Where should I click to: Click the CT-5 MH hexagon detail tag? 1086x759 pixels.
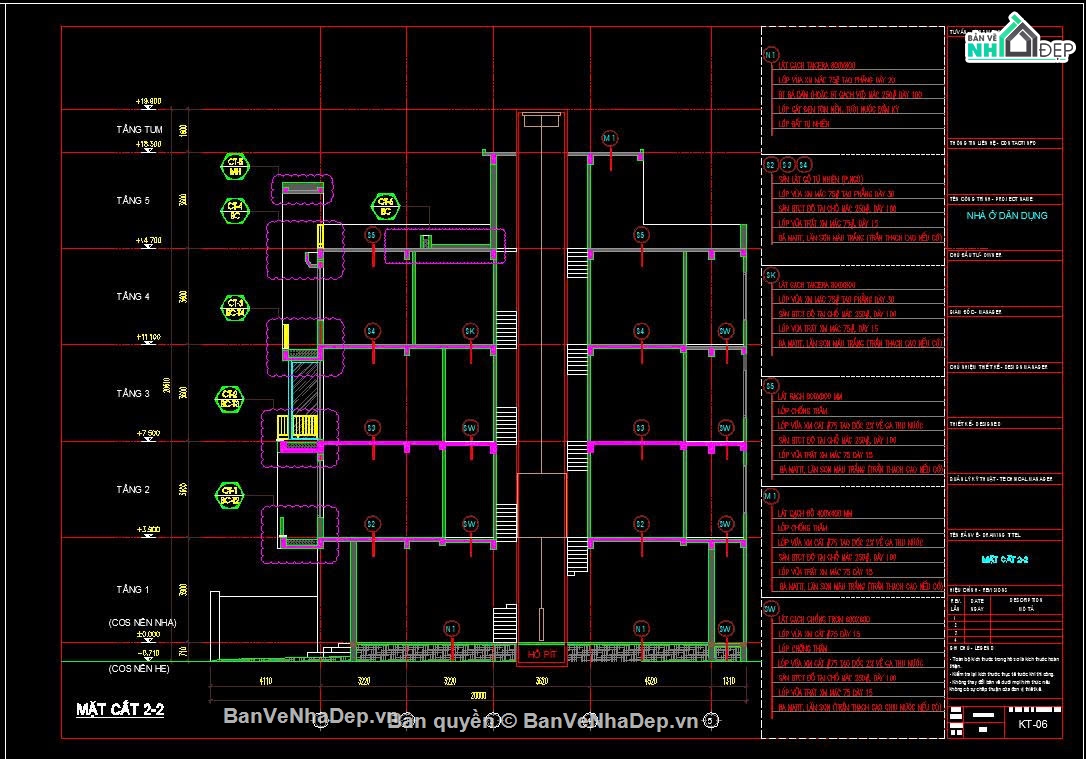(x=235, y=167)
